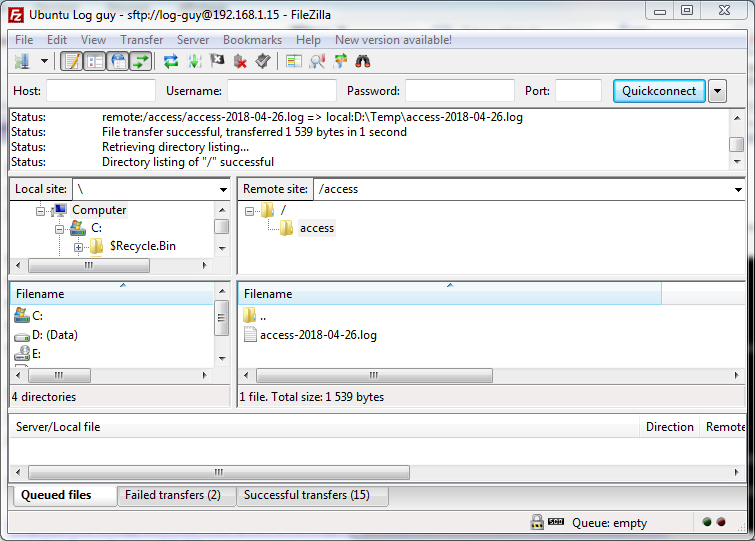Viewport: 755px width, 541px height.
Task: Click into the Username field
Action: coord(282,91)
